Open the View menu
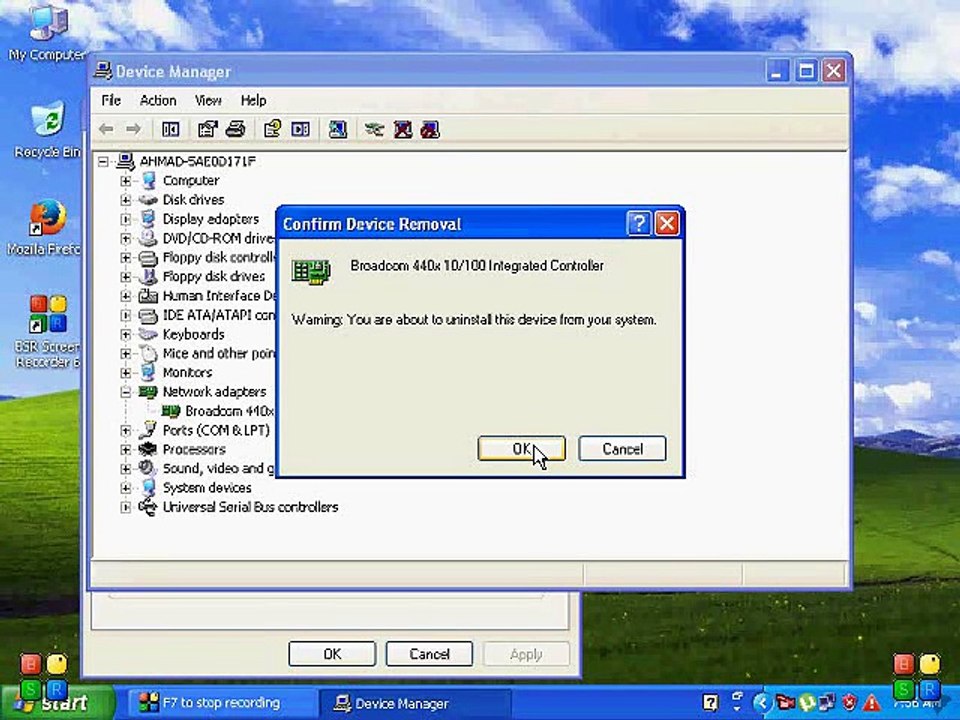 click(208, 100)
